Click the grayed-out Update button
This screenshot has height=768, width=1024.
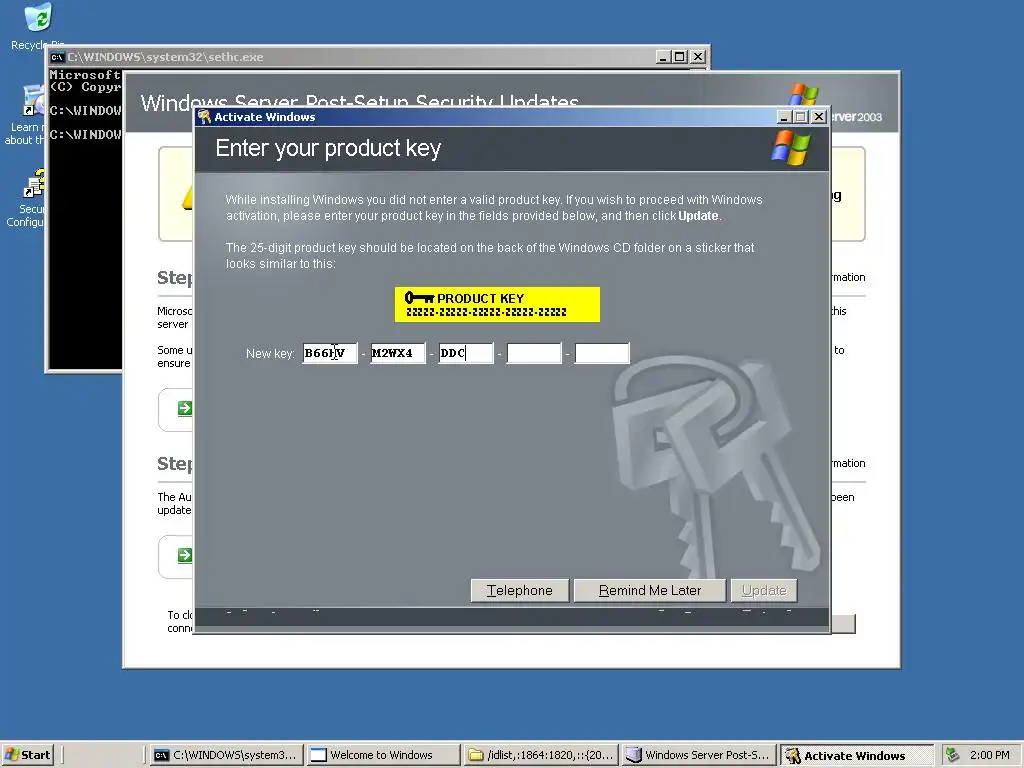pos(763,590)
